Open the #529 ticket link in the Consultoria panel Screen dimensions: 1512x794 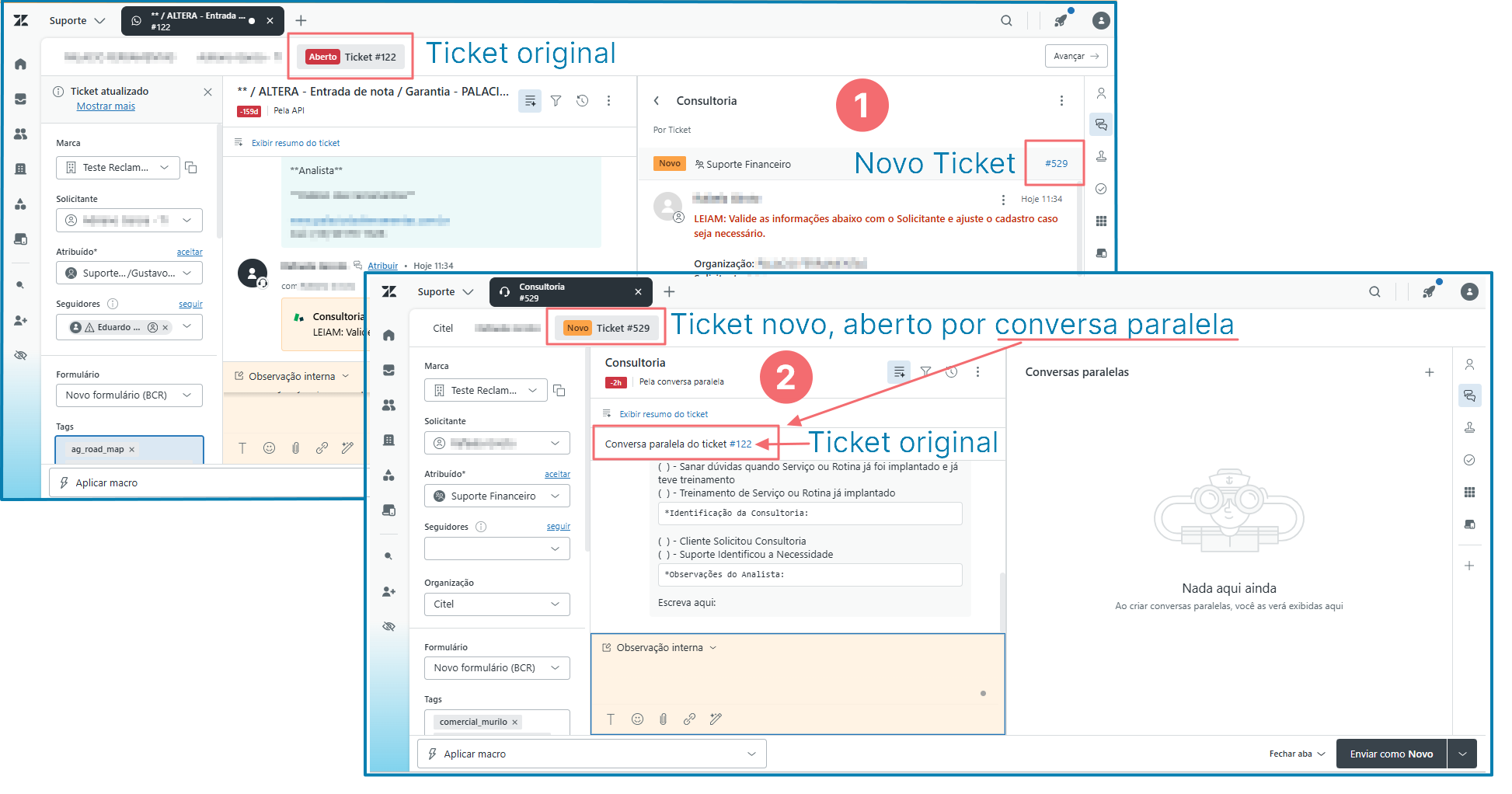click(1056, 163)
